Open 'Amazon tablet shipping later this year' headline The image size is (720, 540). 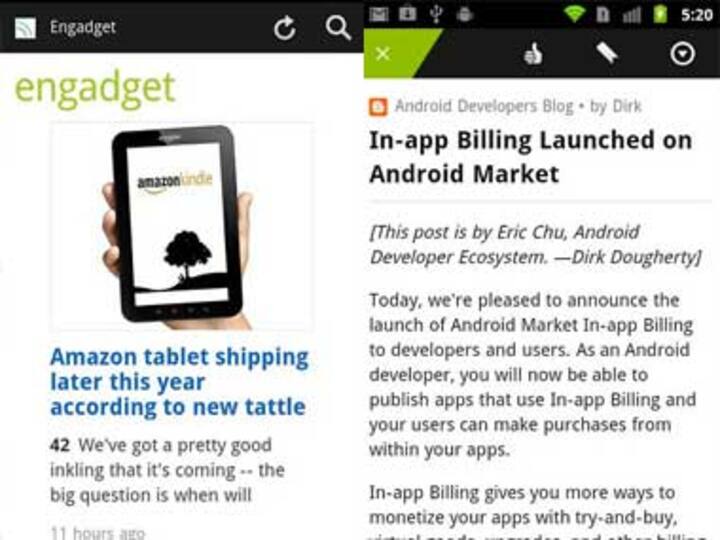(179, 382)
